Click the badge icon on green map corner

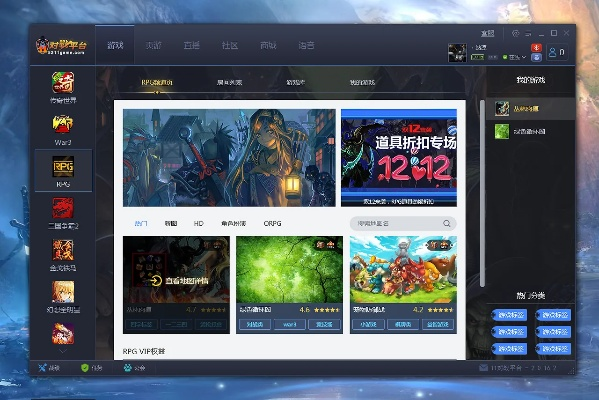(325, 245)
